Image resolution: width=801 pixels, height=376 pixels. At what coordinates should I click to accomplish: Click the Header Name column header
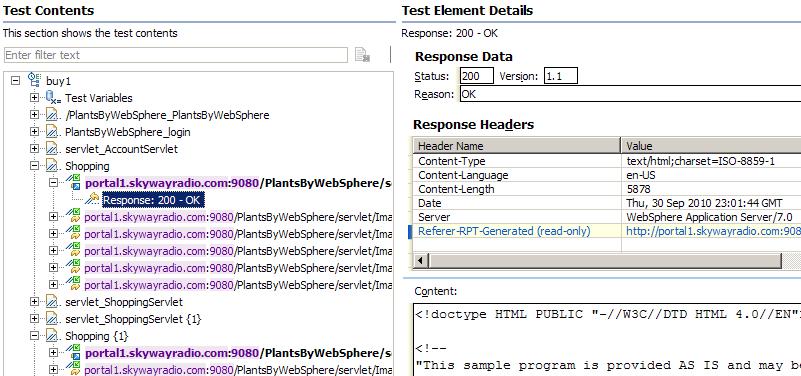[516, 146]
